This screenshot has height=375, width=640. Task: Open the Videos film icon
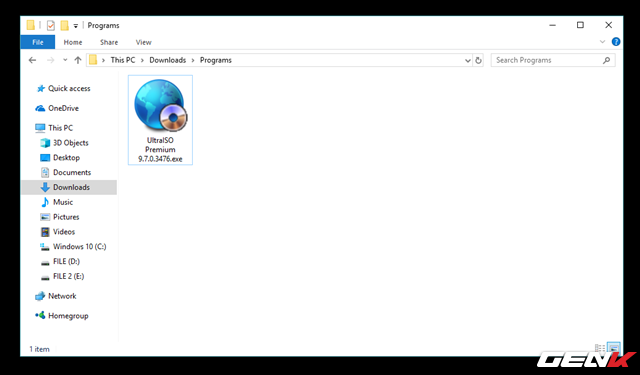(x=45, y=232)
